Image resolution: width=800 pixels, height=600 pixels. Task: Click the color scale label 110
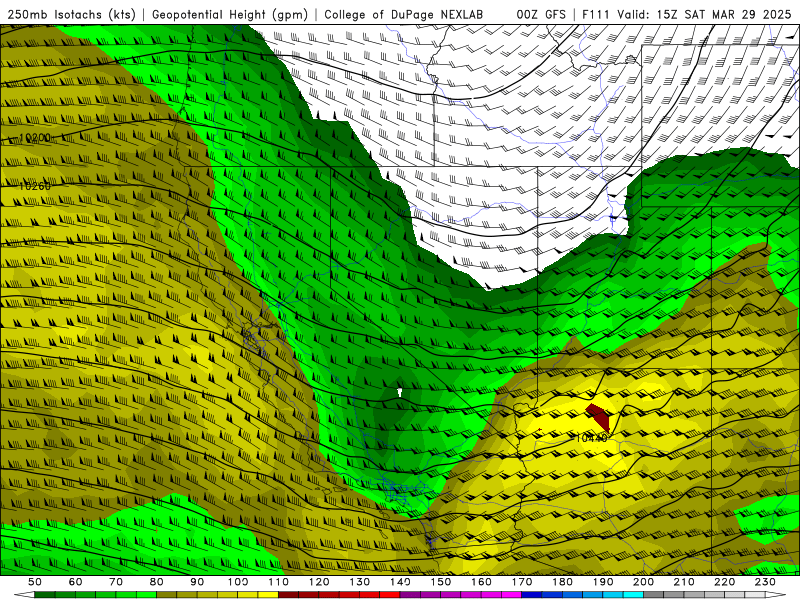pos(278,582)
